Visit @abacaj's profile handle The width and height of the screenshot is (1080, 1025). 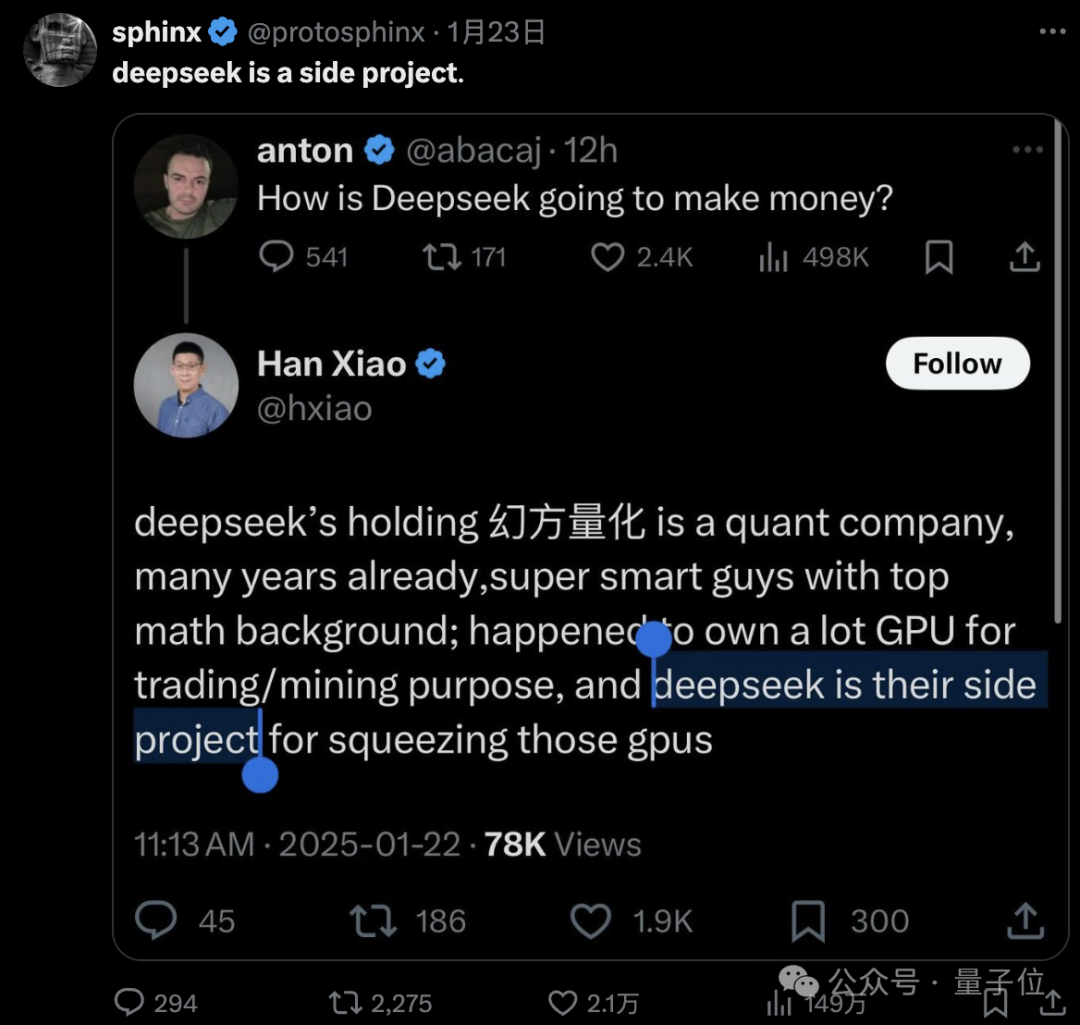tap(475, 150)
